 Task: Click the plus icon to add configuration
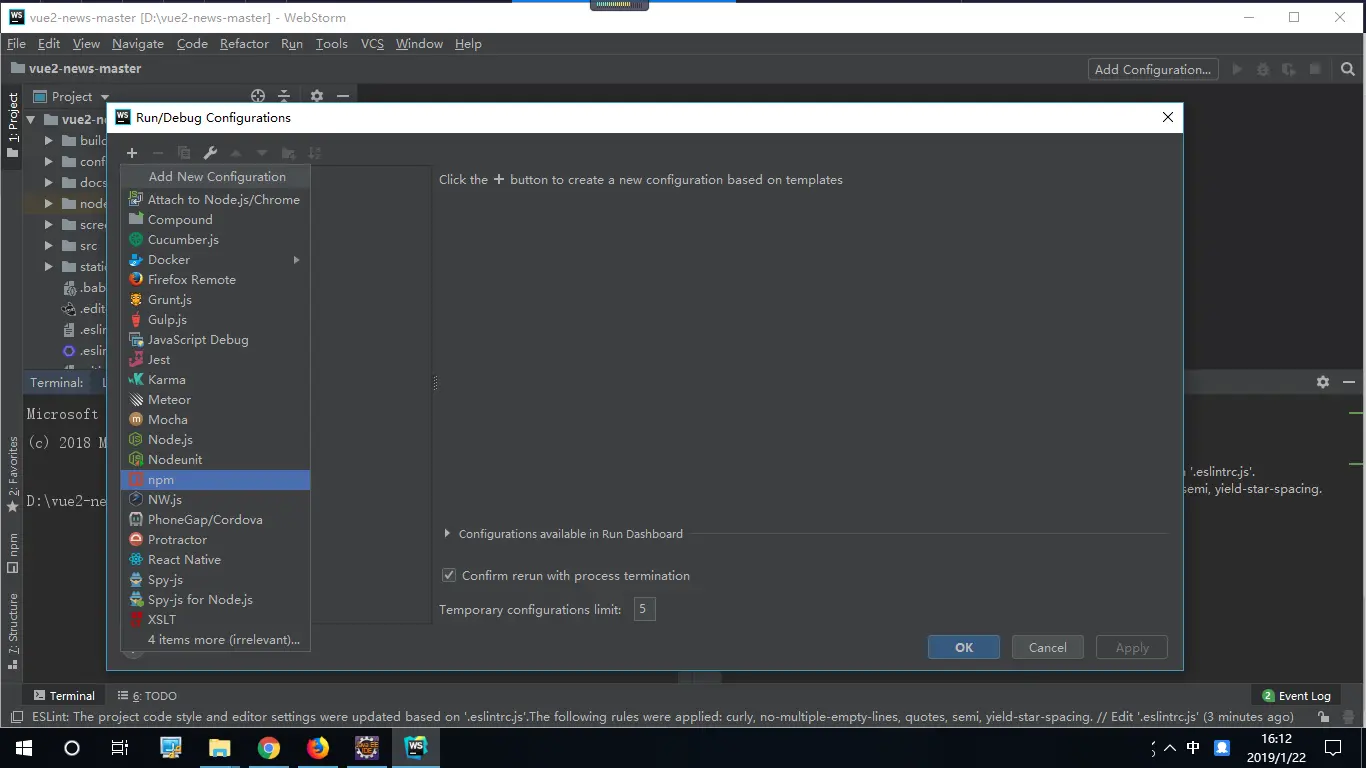[132, 153]
